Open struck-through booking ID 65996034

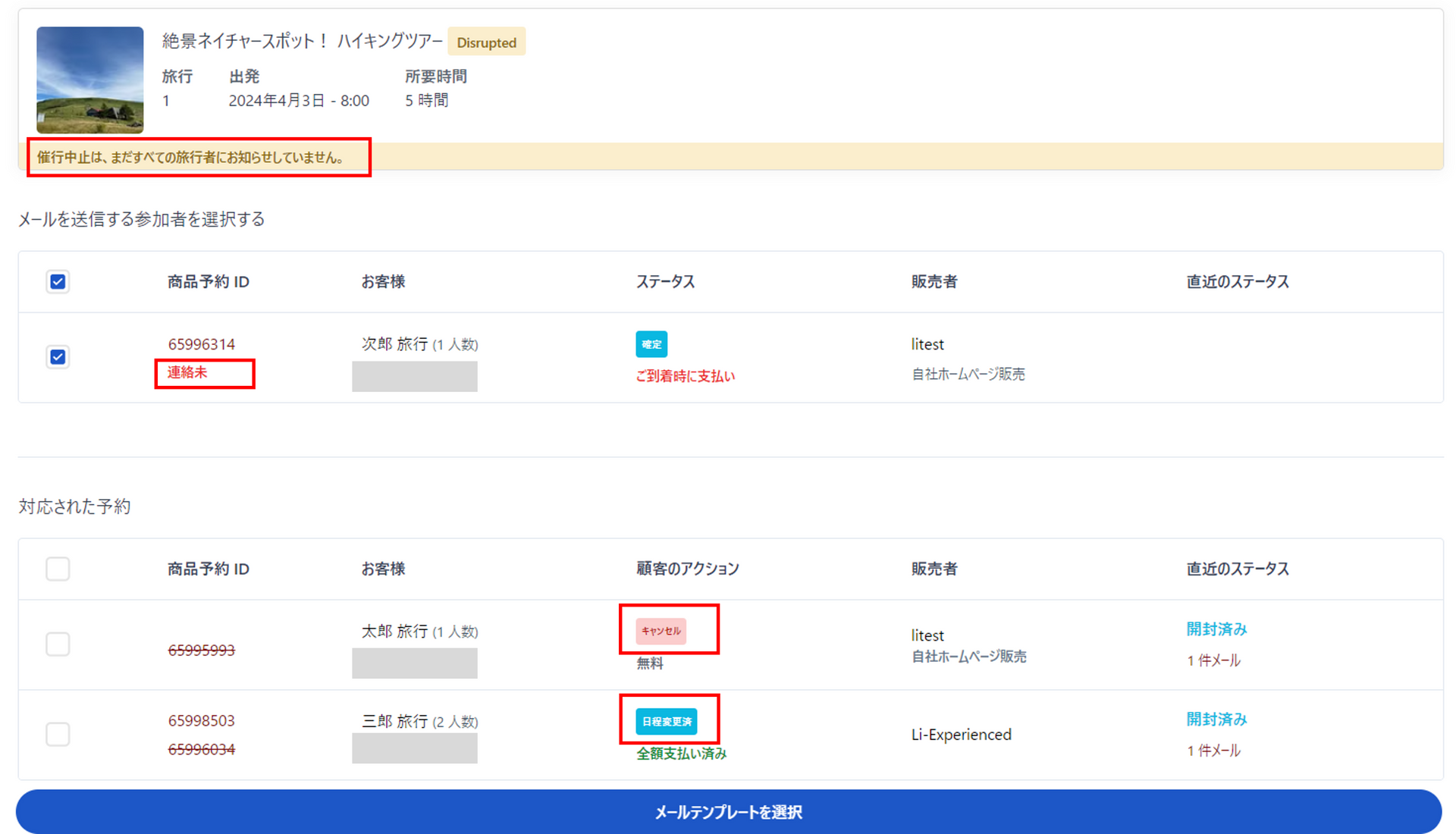coord(201,749)
